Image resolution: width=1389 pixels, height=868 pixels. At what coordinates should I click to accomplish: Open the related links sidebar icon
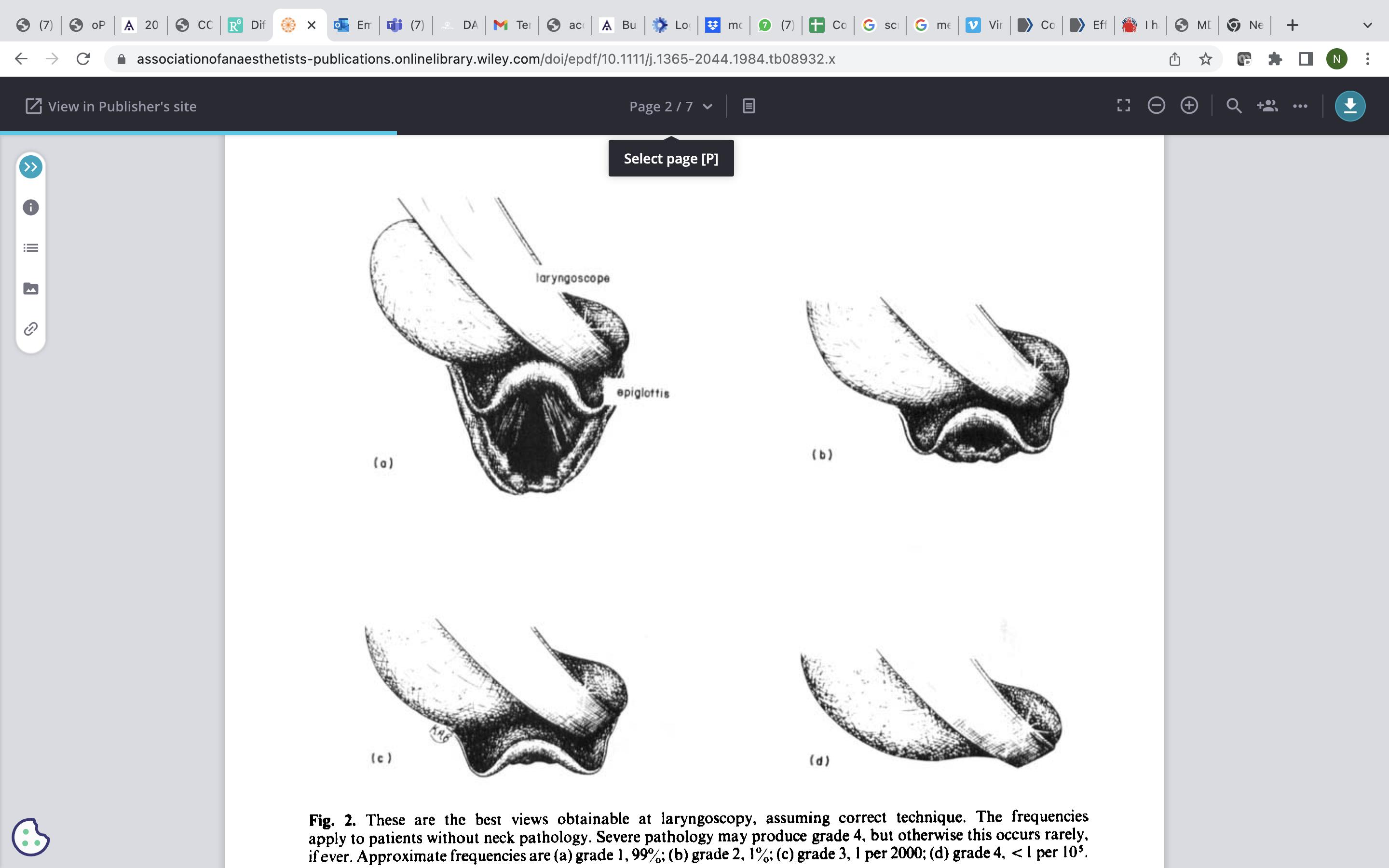tap(31, 329)
